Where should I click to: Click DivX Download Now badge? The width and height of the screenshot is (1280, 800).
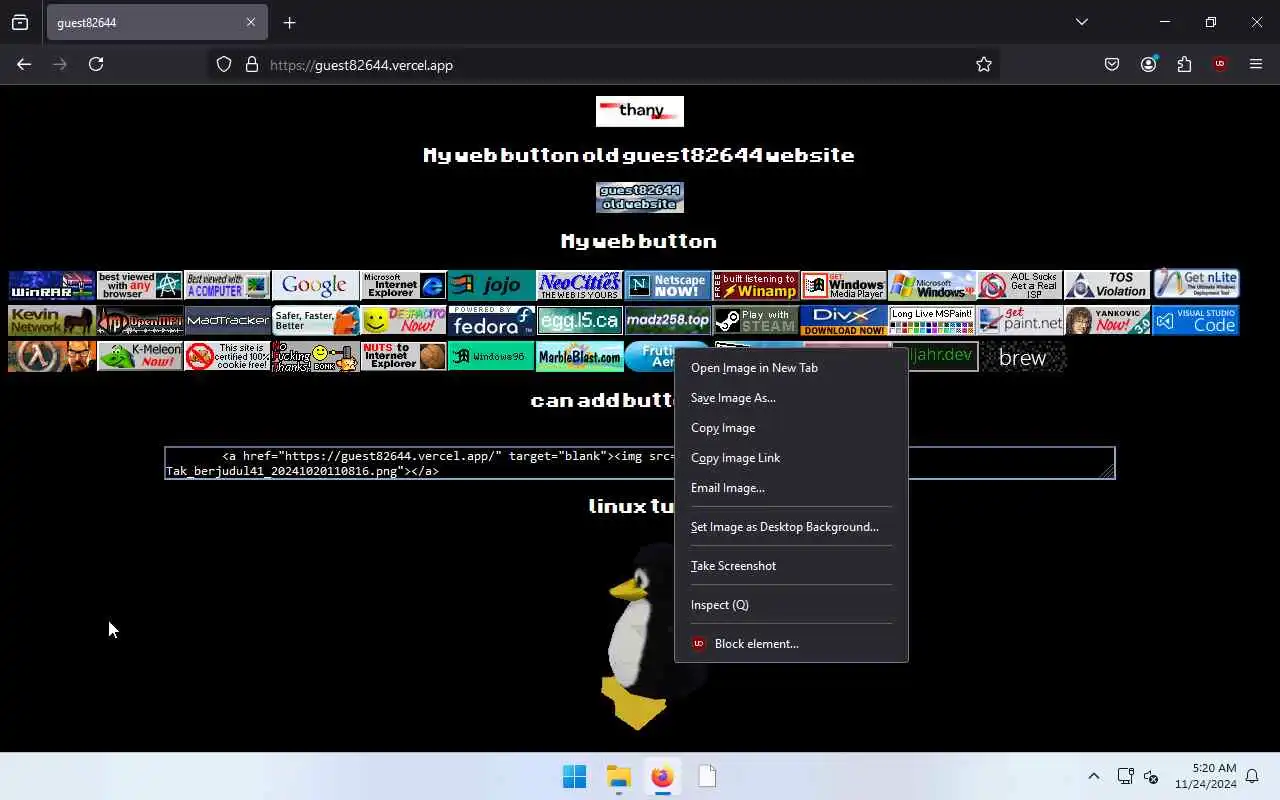[843, 321]
